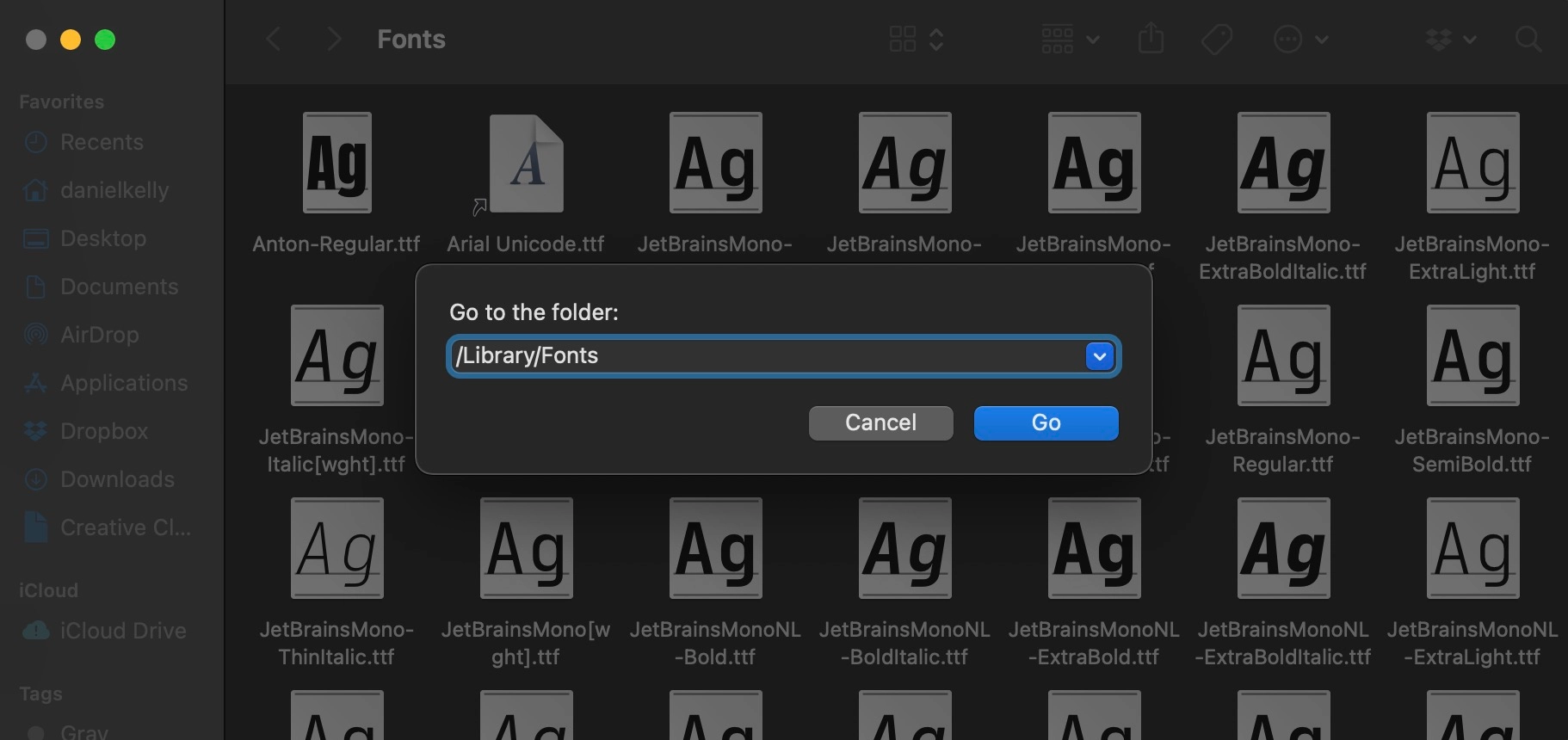Switch to icon view in the toolbar
The image size is (1568, 740).
pos(902,39)
